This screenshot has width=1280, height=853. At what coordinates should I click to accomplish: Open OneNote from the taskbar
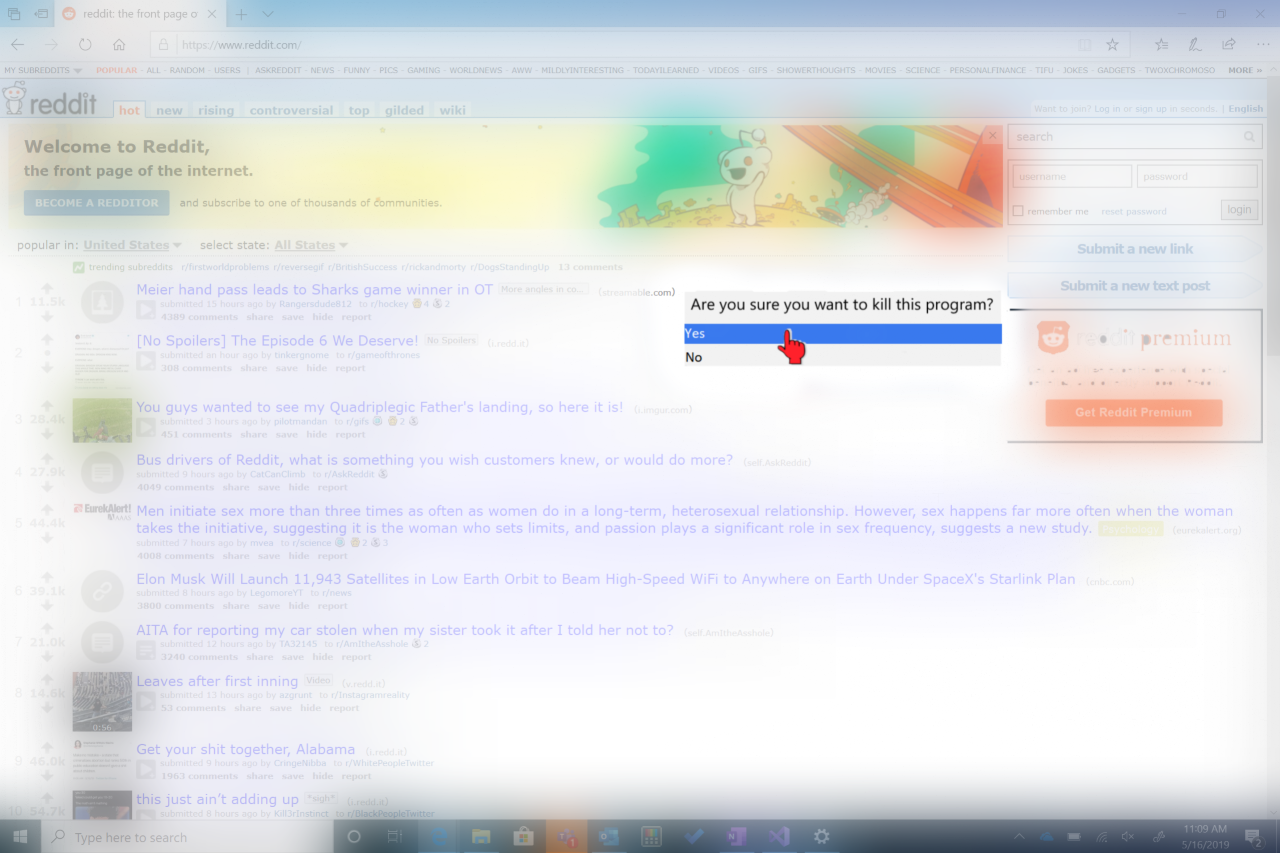[737, 837]
